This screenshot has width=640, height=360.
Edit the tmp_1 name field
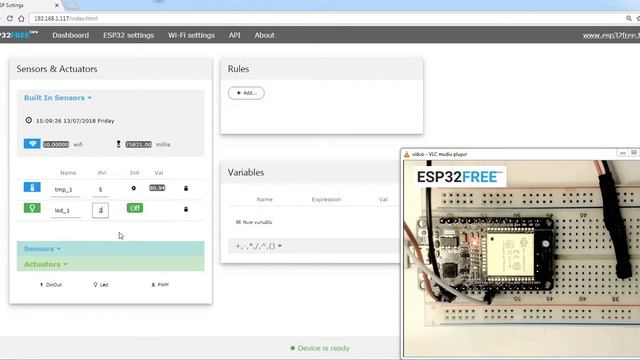coord(65,189)
